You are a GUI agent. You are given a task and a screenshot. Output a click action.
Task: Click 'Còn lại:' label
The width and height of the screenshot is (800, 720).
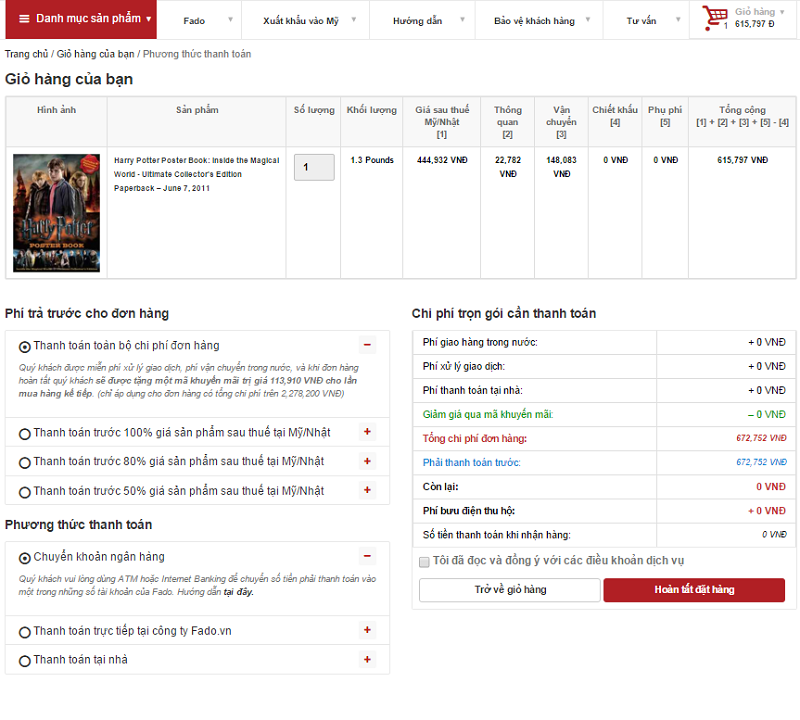point(440,486)
